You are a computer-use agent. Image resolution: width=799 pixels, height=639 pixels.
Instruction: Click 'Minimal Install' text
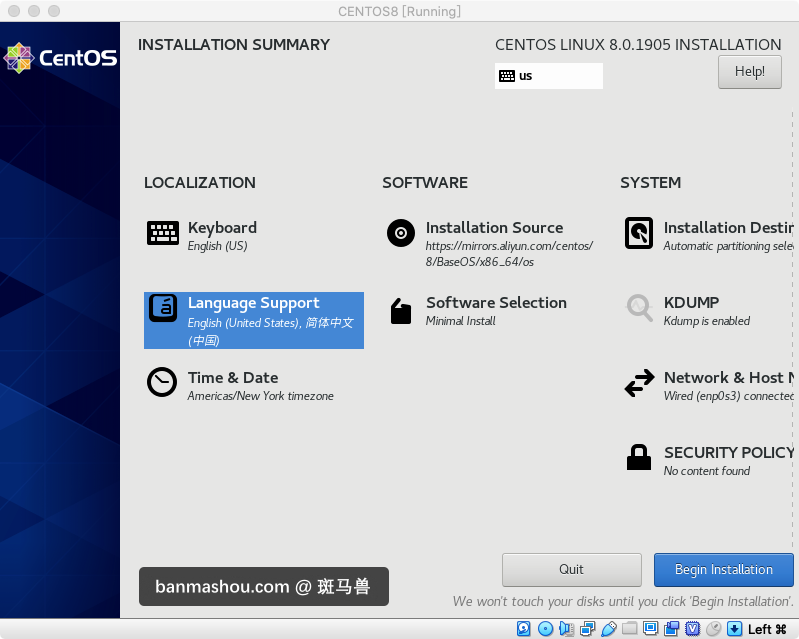461,321
